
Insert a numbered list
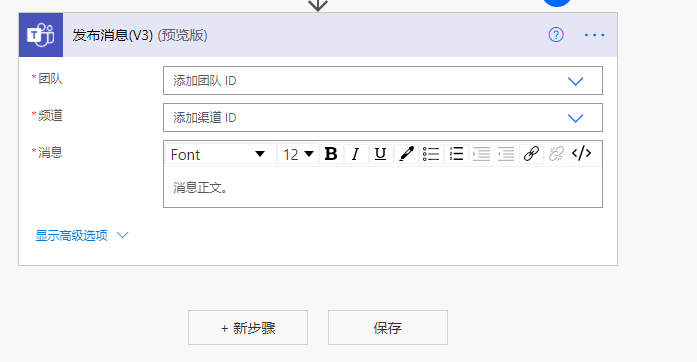[x=456, y=154]
